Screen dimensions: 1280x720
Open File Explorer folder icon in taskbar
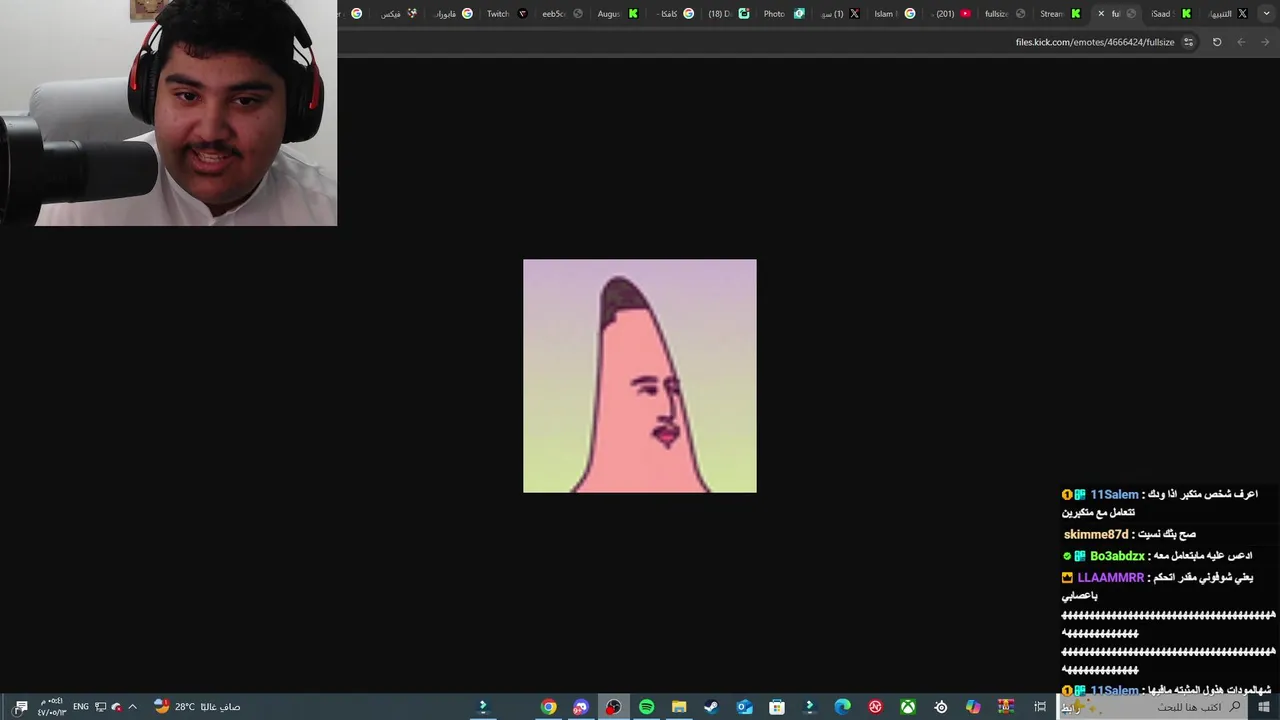[679, 707]
